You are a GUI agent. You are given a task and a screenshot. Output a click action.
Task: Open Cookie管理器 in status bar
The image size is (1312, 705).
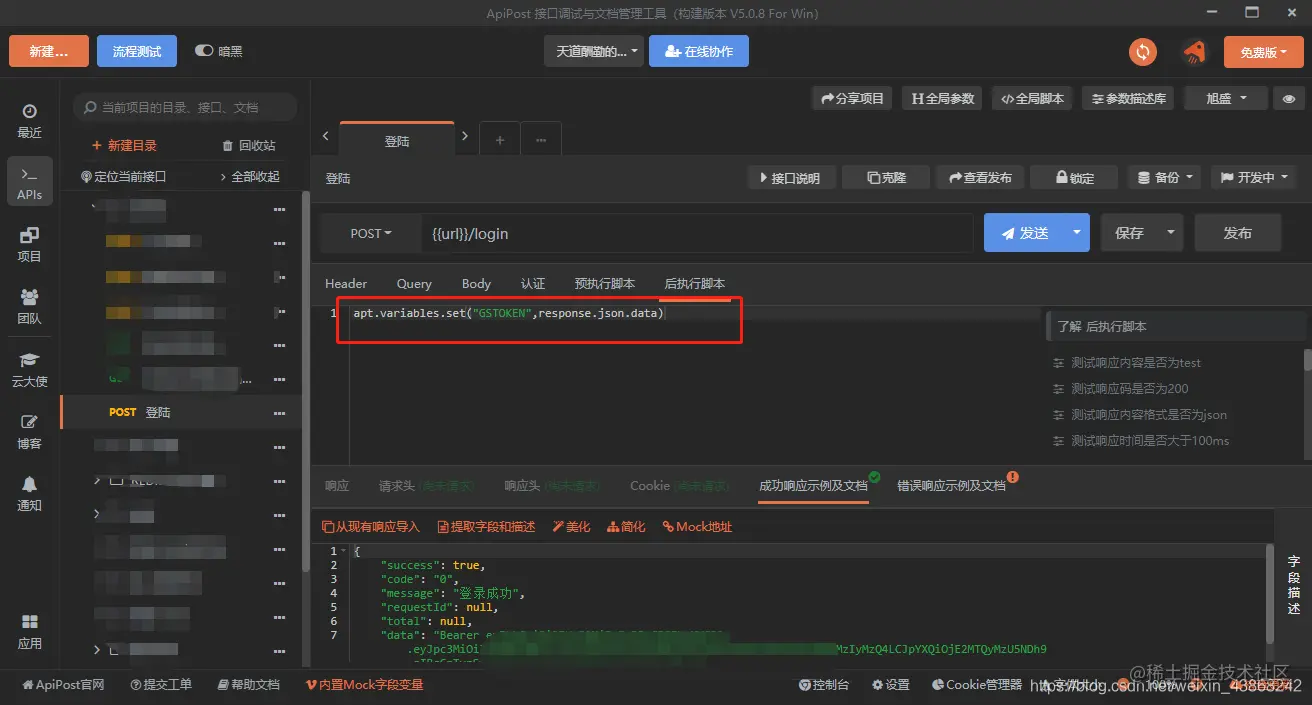click(977, 685)
